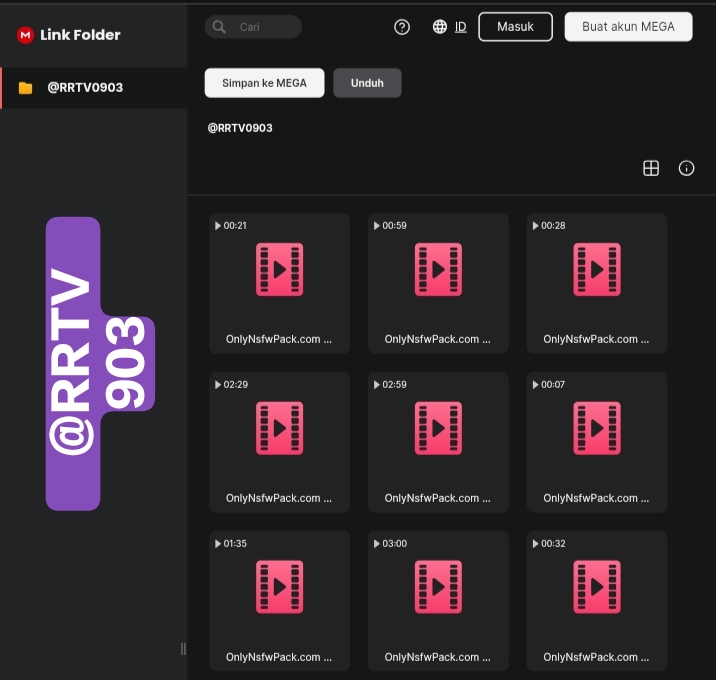This screenshot has height=680, width=716.
Task: Click Buat akun MEGA button
Action: (x=628, y=27)
